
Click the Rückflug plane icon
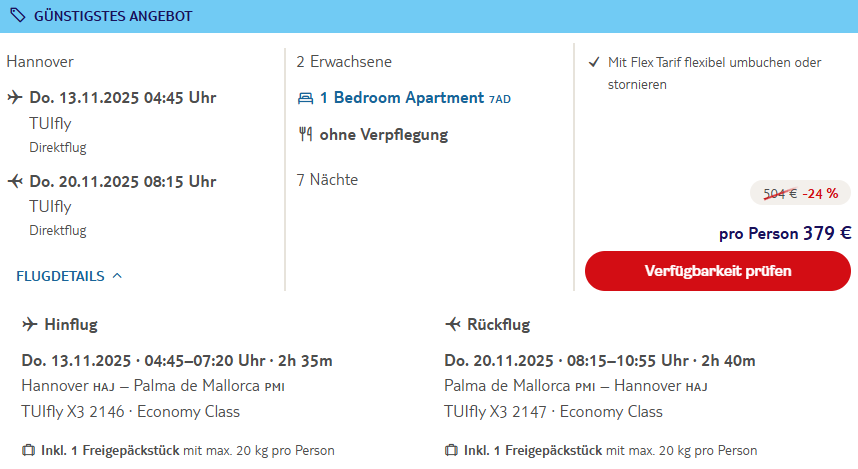click(x=453, y=325)
